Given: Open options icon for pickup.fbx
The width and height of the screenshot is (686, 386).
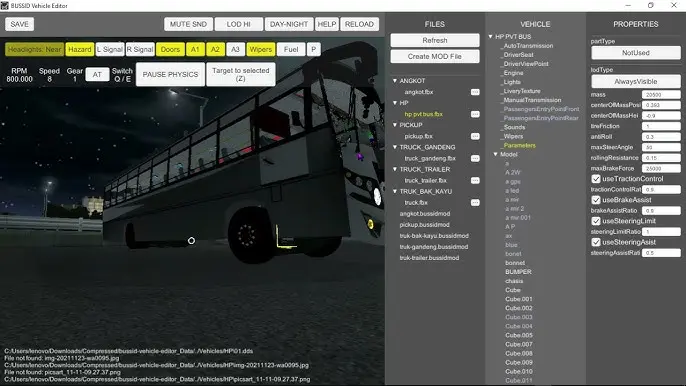Looking at the screenshot, I should click(x=475, y=136).
